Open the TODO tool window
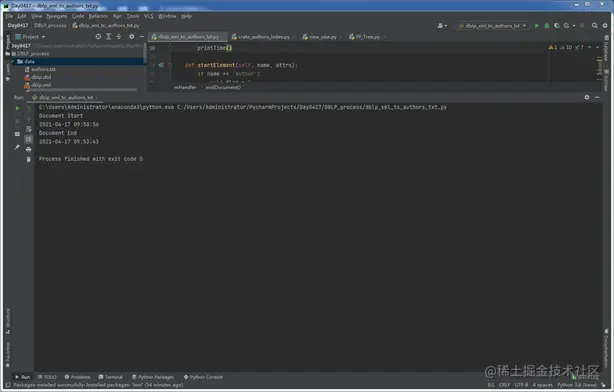 [x=47, y=377]
